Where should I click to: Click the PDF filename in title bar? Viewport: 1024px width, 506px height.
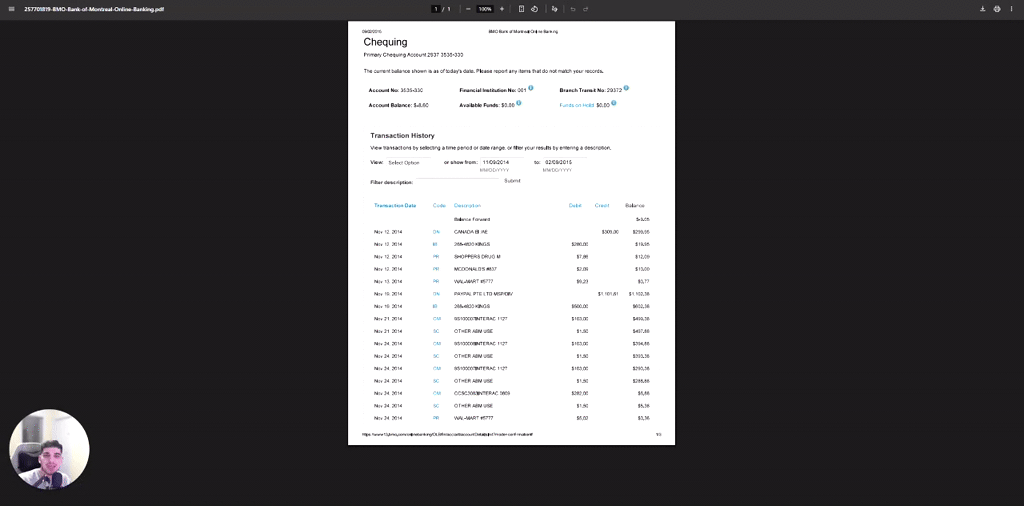click(94, 9)
